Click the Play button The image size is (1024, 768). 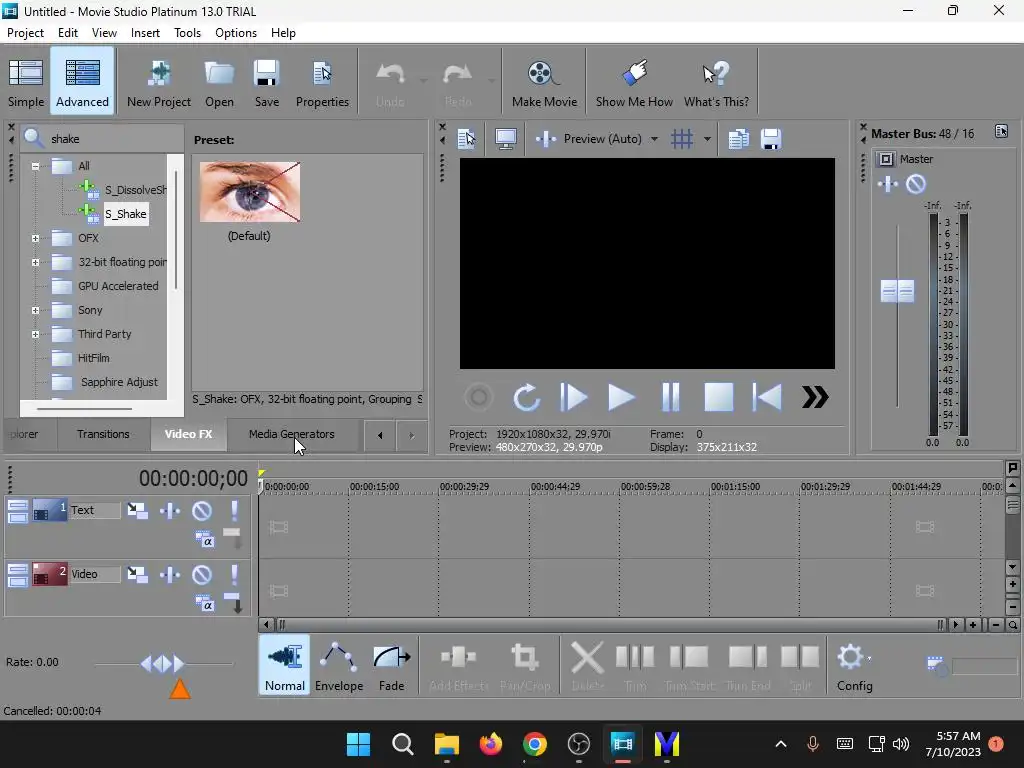click(621, 397)
